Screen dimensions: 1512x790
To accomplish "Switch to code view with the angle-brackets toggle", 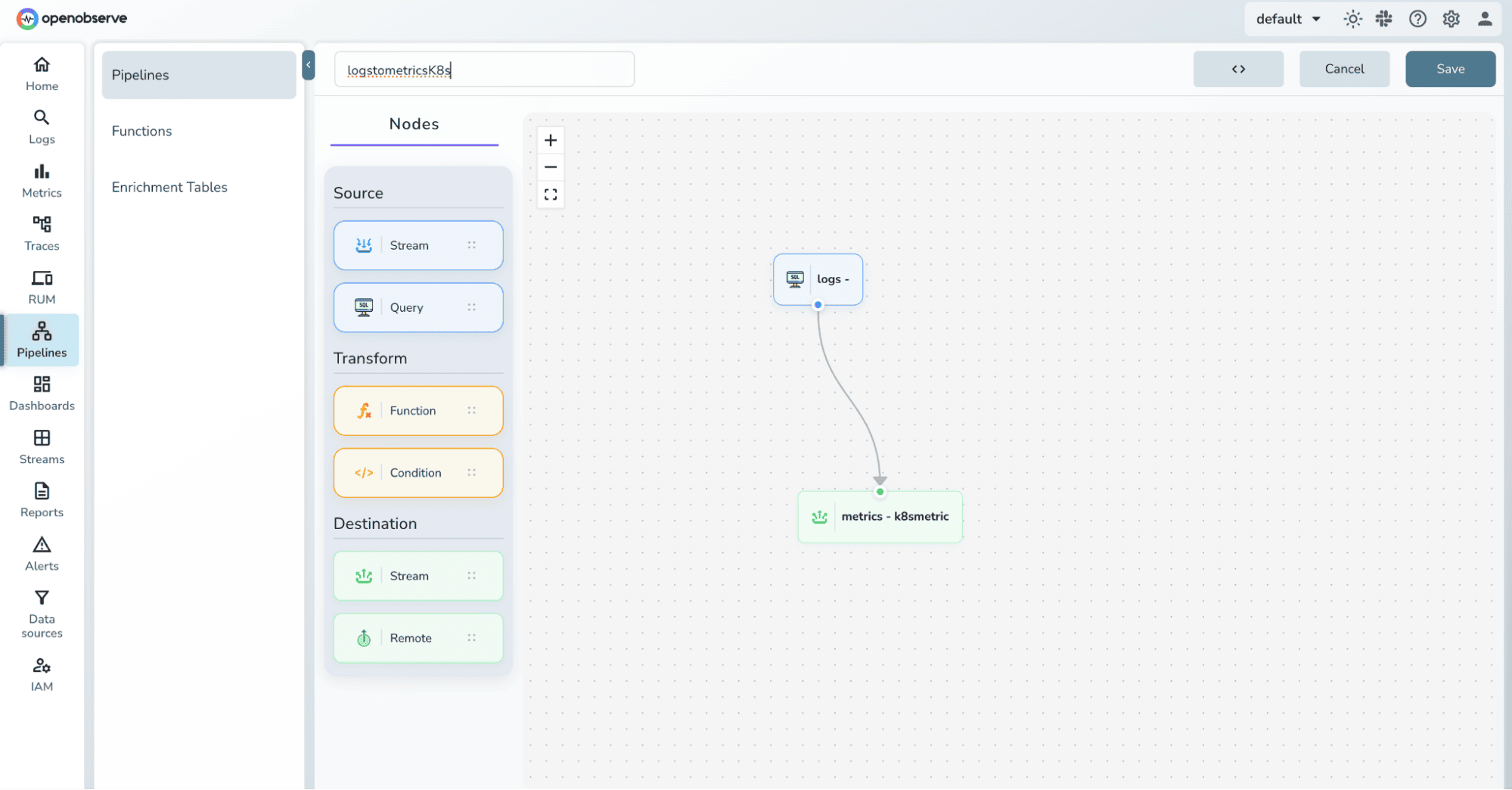I will 1238,69.
